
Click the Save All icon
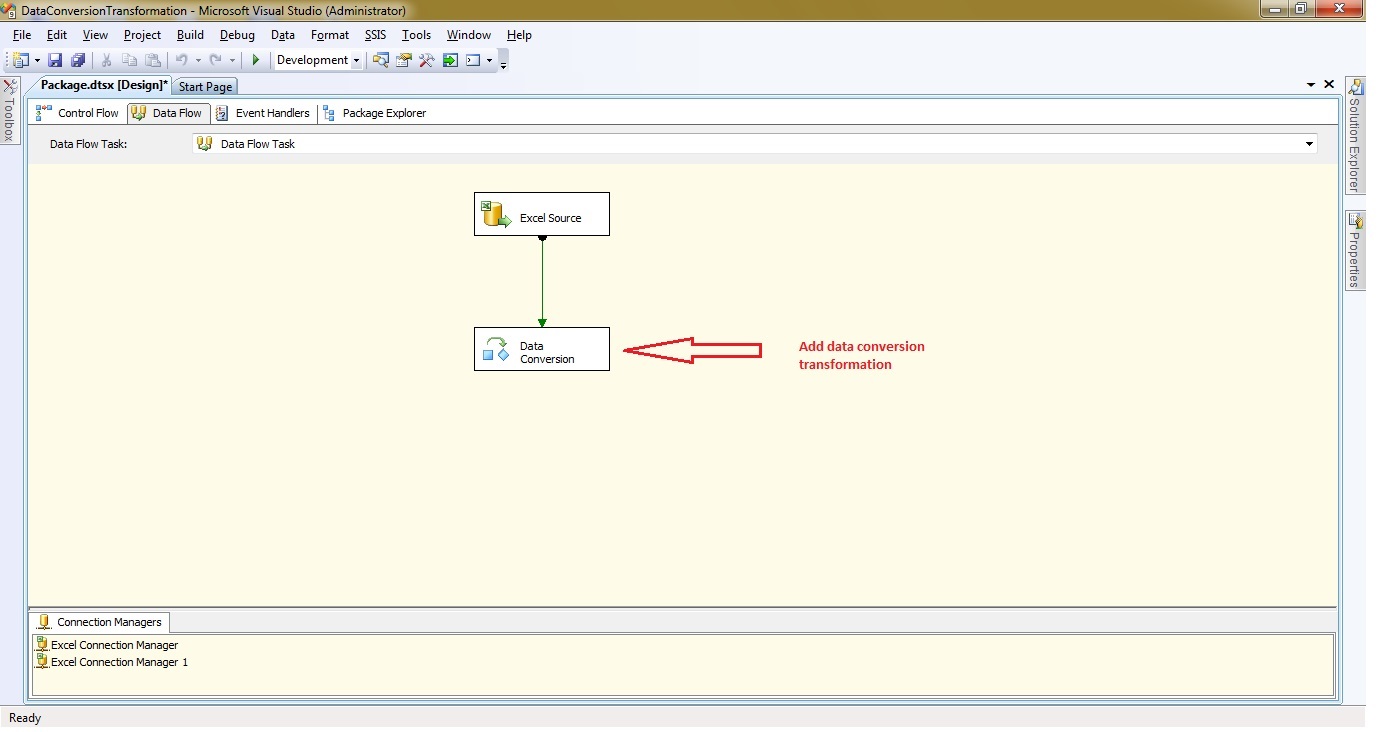77,61
